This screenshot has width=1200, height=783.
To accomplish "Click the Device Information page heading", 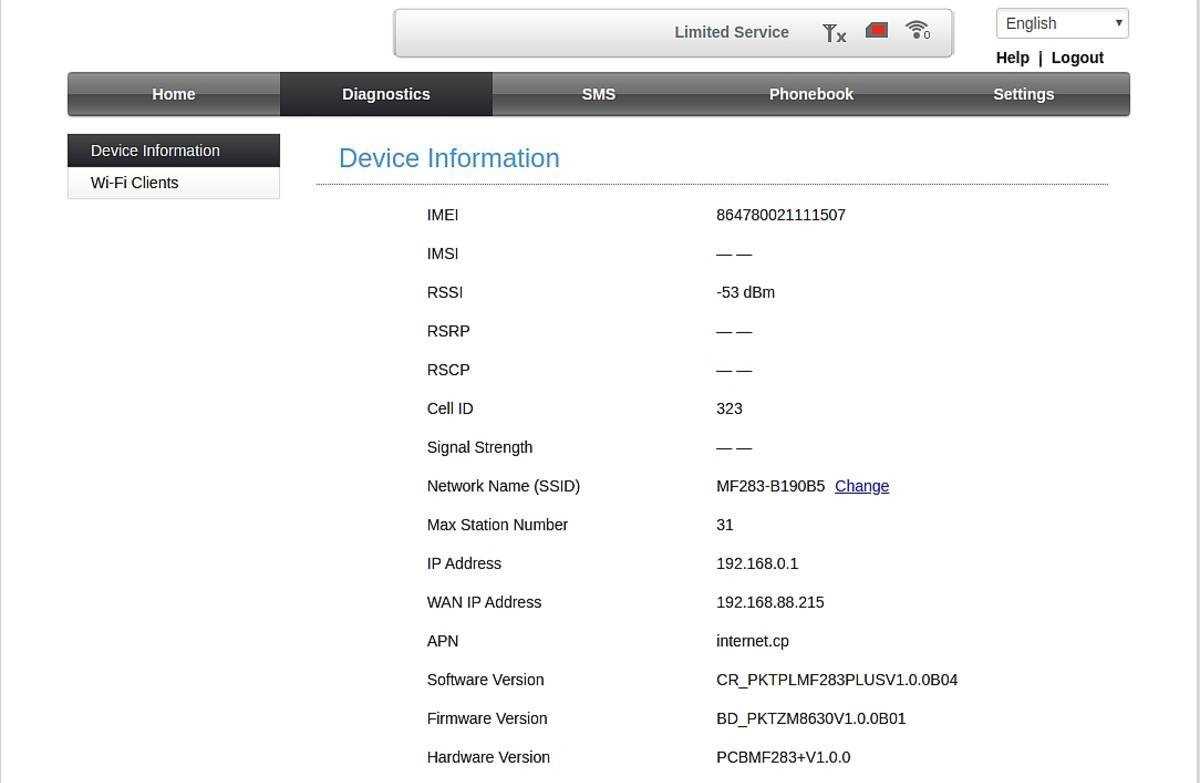I will click(449, 158).
